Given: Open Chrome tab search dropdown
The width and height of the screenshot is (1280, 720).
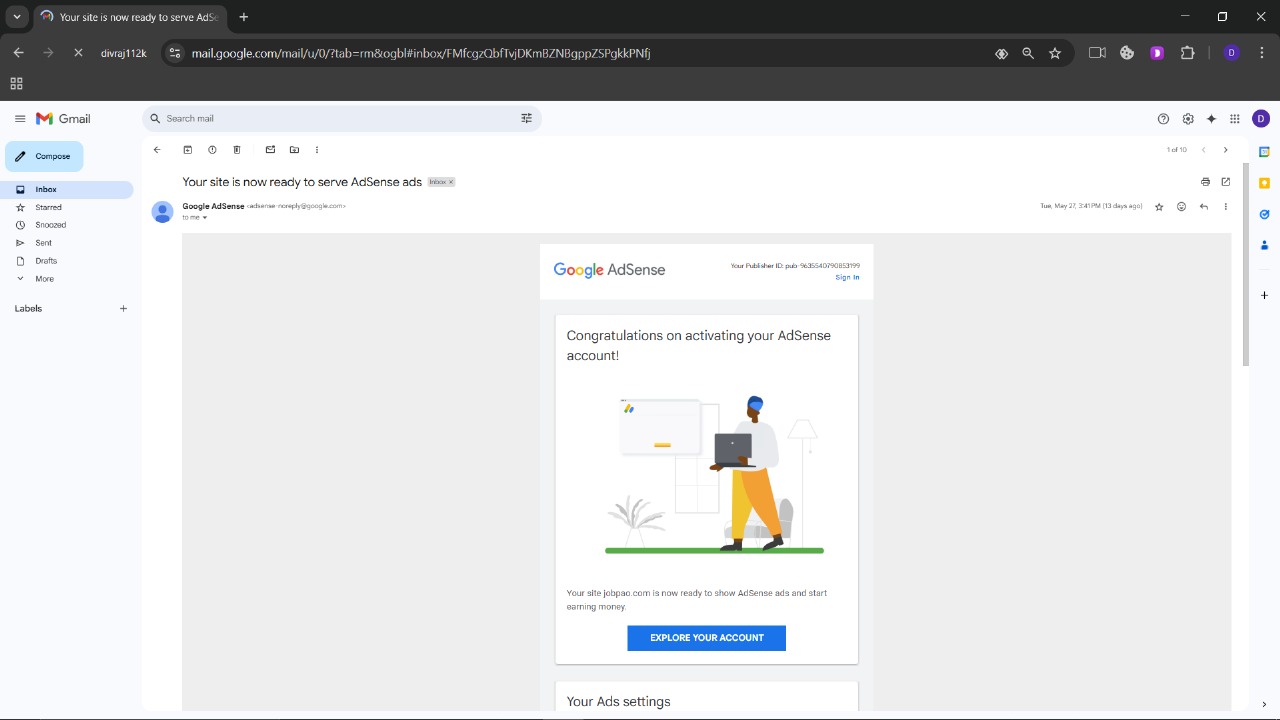Looking at the screenshot, I should [17, 17].
